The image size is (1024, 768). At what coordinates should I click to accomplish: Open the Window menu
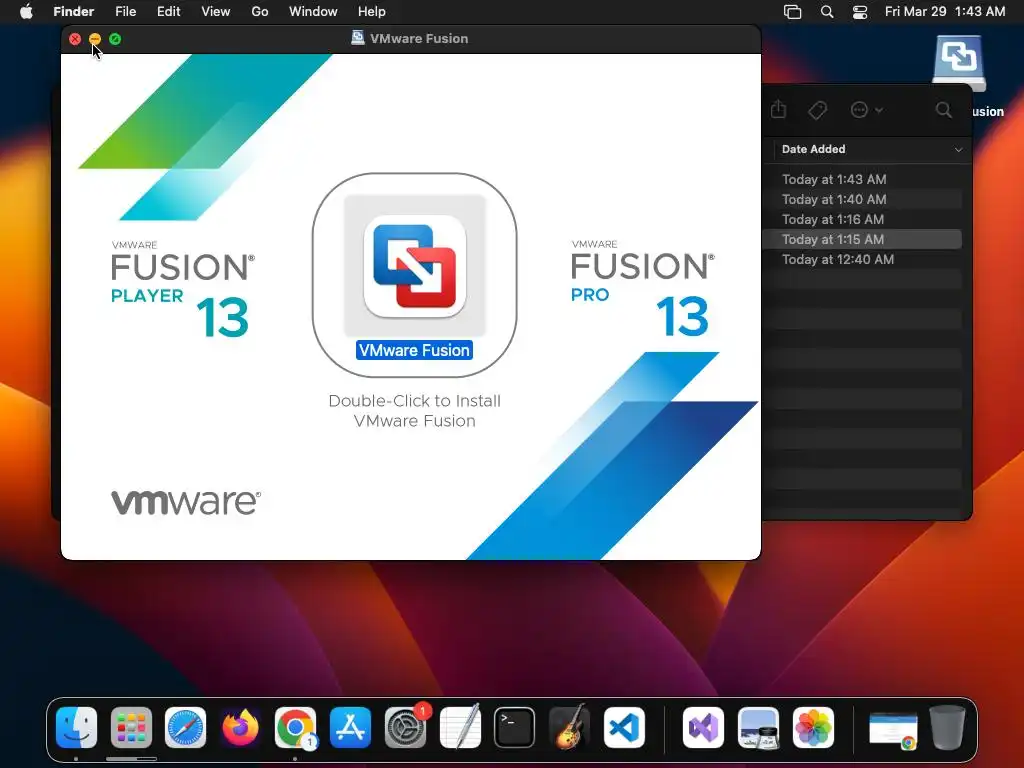pos(313,12)
